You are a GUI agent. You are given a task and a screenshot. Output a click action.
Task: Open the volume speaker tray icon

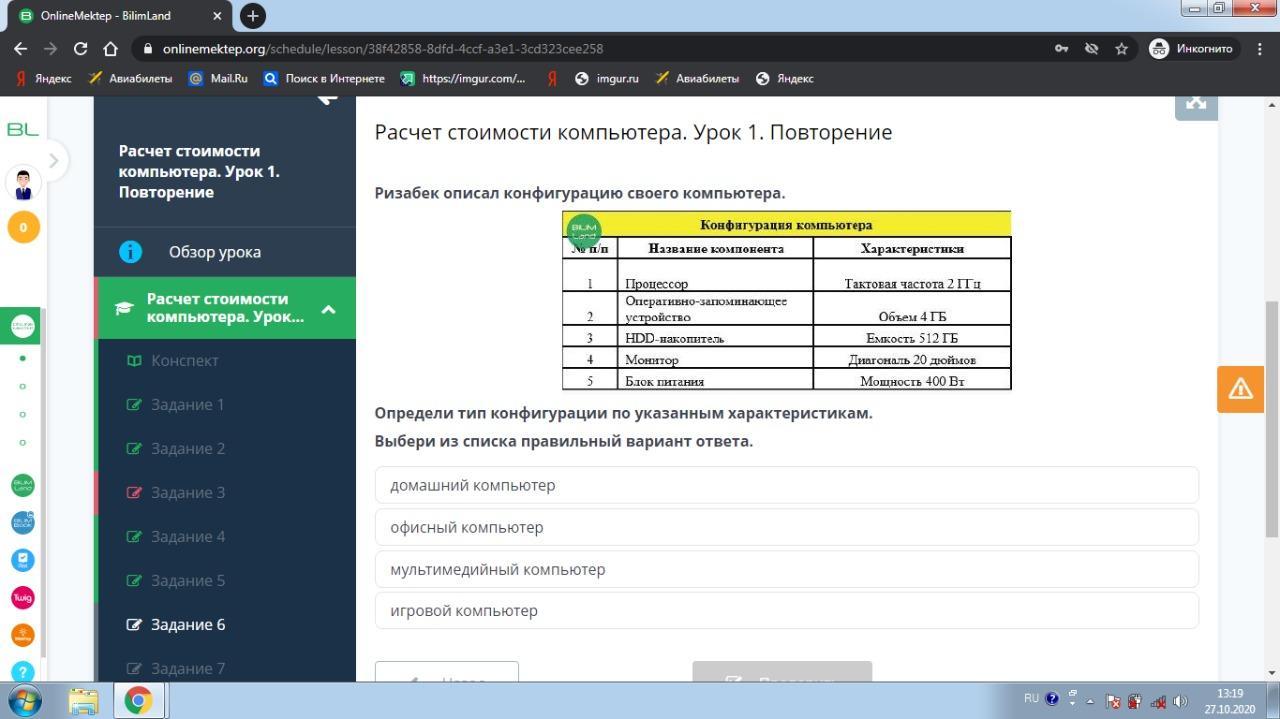(1180, 701)
